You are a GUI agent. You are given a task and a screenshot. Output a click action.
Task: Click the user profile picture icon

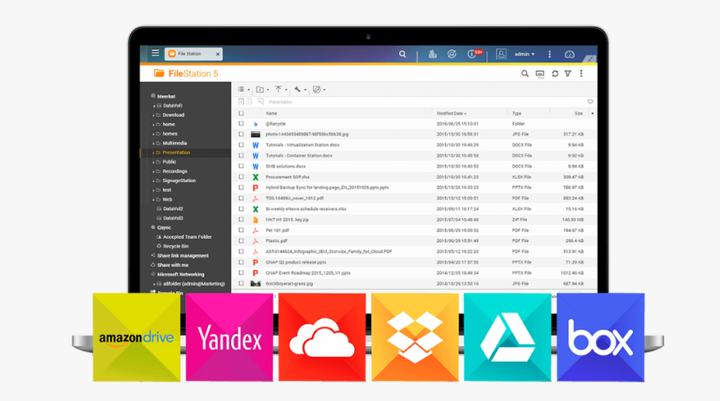[501, 54]
